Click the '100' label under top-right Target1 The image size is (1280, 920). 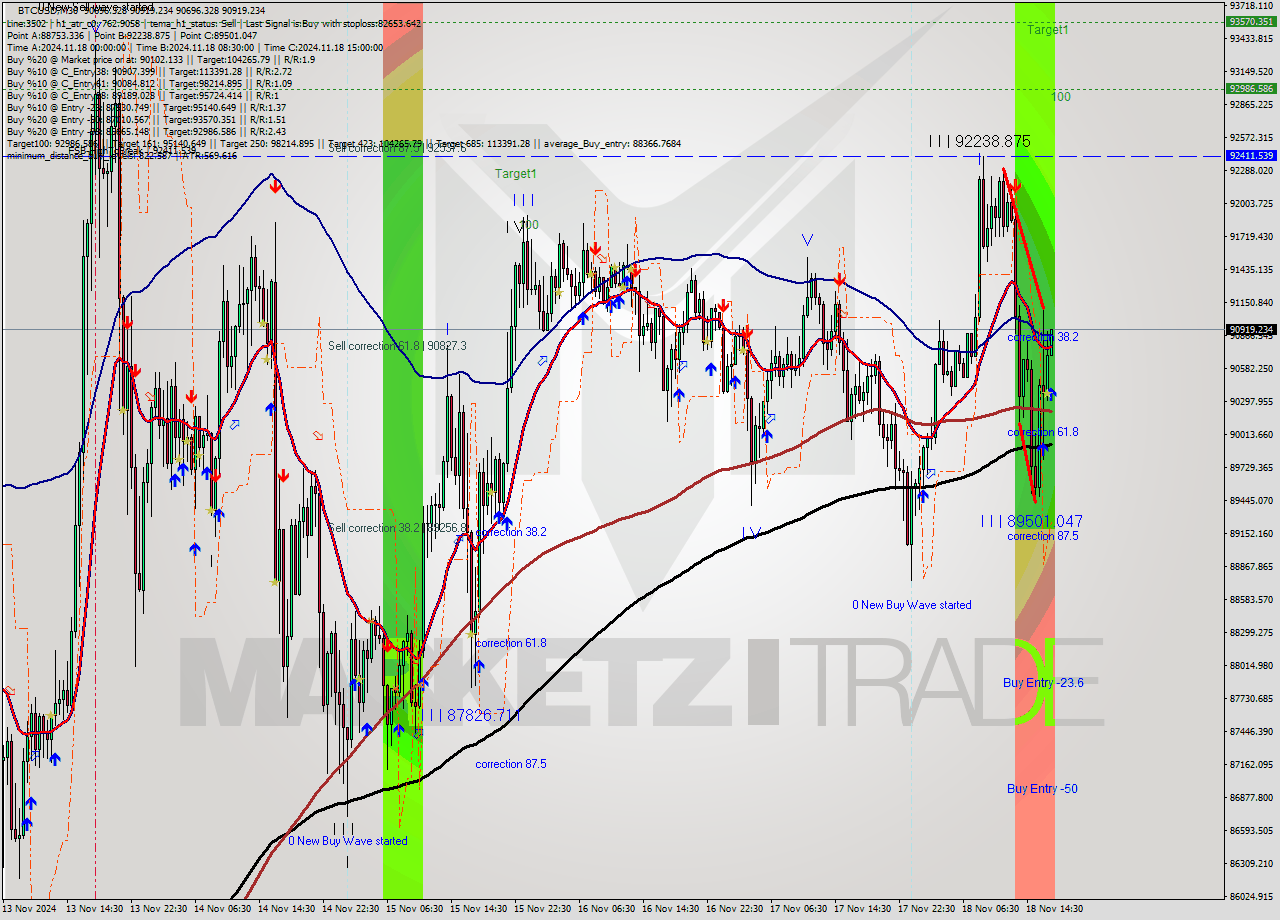pyautogui.click(x=1061, y=97)
